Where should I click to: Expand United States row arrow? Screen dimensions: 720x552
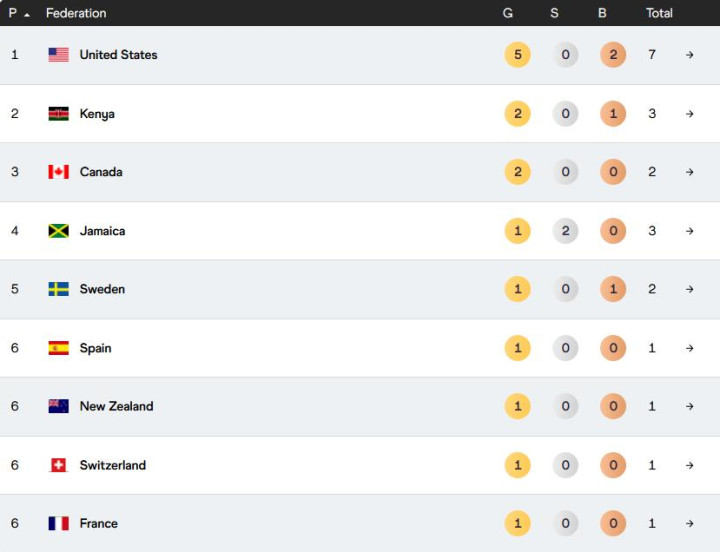coord(689,55)
